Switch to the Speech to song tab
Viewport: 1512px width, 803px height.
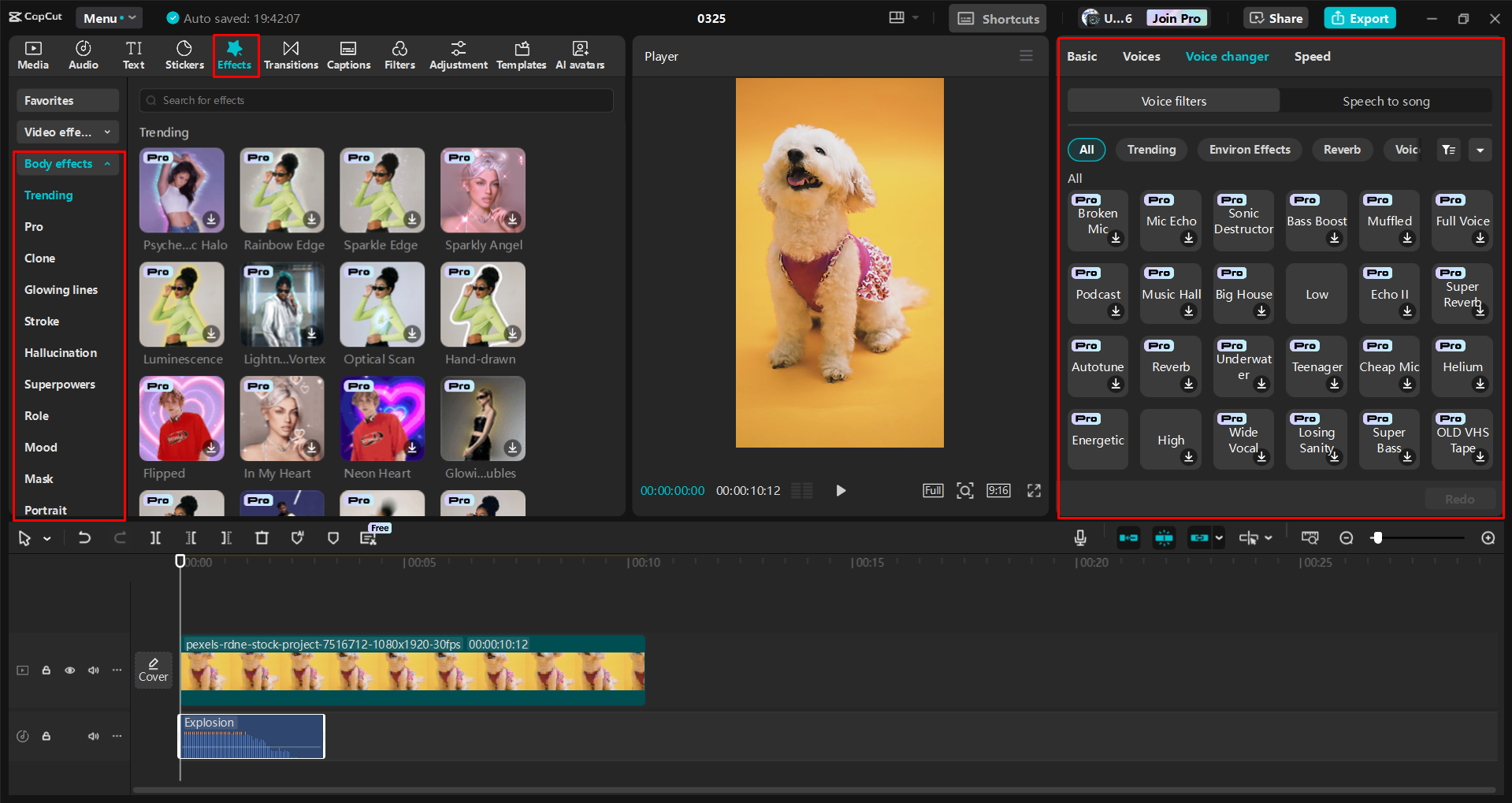click(1385, 101)
